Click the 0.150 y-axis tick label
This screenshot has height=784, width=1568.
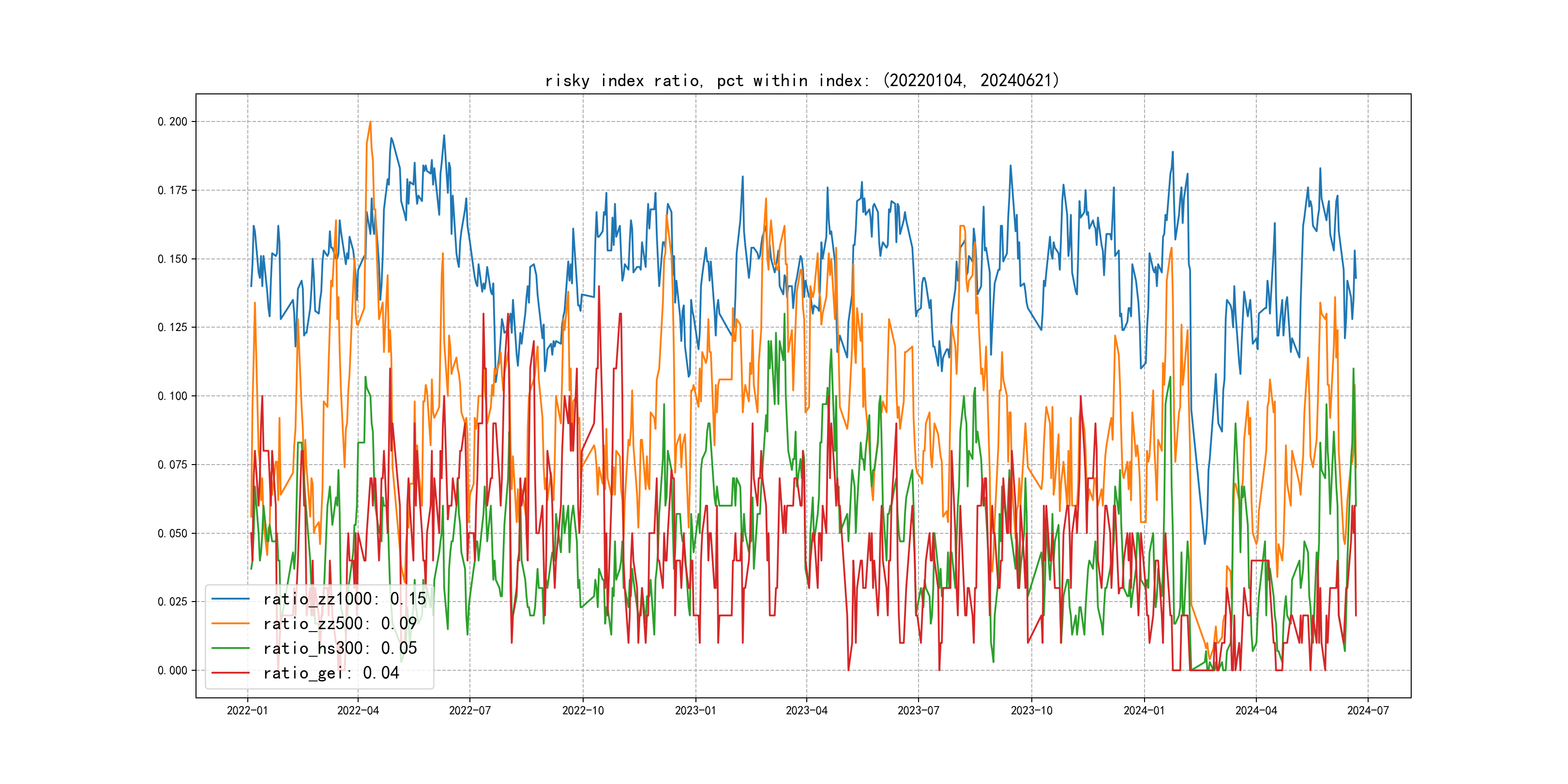(x=172, y=259)
